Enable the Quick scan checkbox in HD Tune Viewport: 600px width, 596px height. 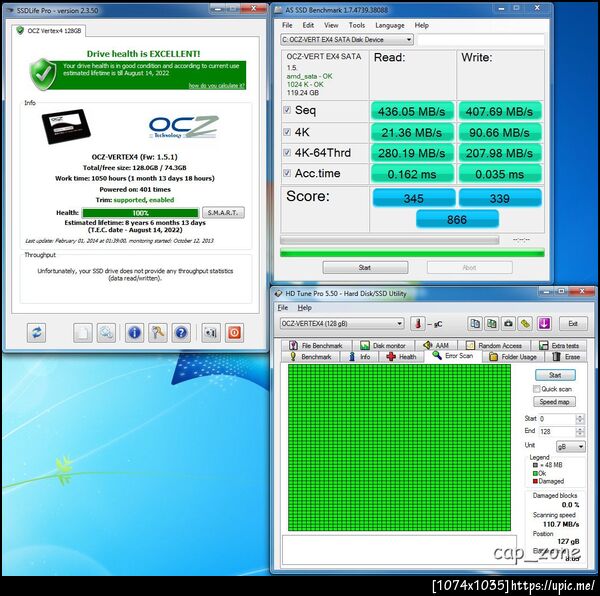click(536, 389)
